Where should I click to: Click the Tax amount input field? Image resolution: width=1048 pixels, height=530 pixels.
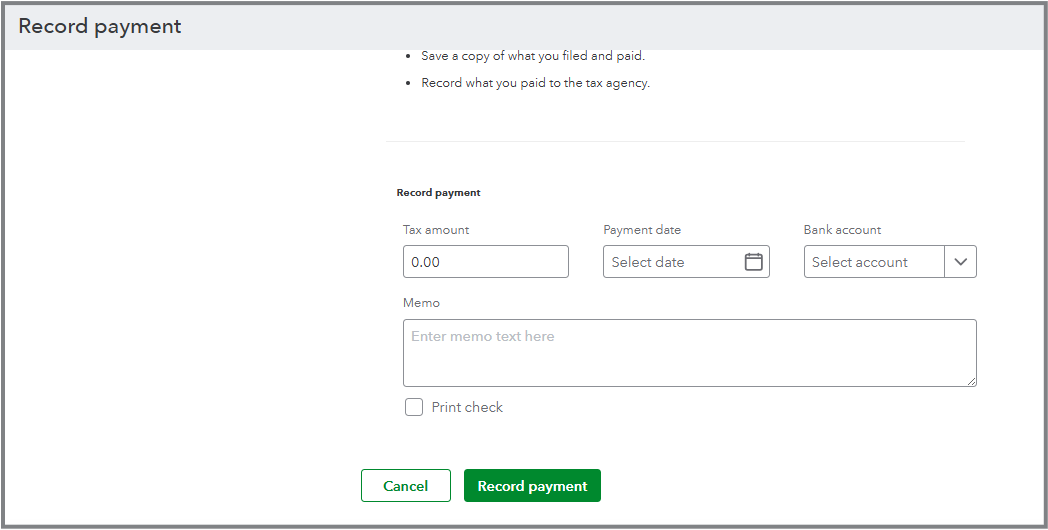click(485, 262)
